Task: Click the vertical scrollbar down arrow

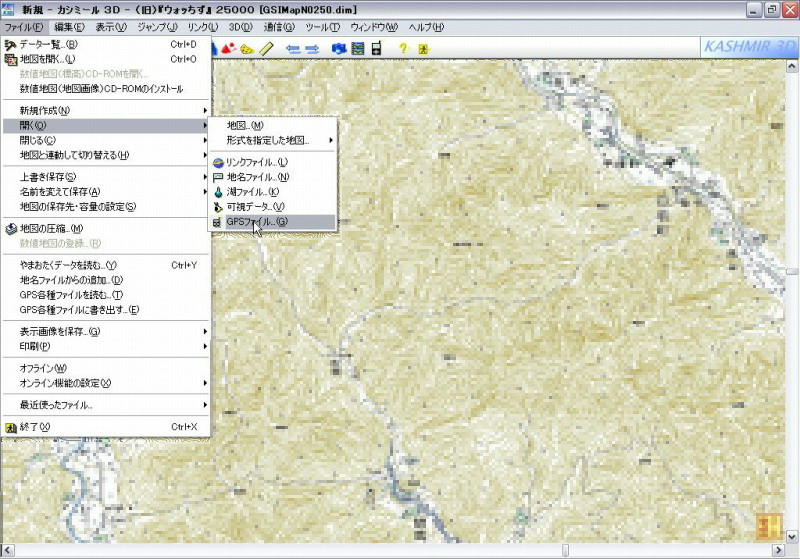Action: click(x=792, y=536)
